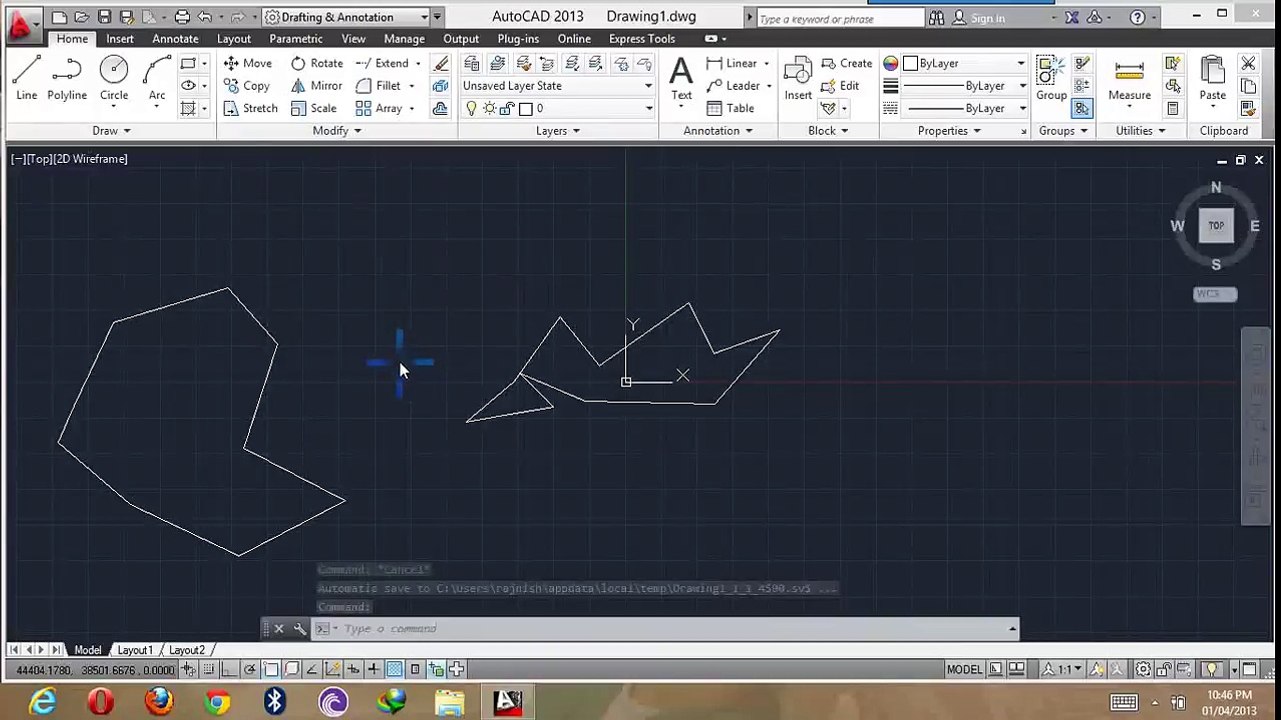Click the Paste clipboard icon

point(1212,78)
